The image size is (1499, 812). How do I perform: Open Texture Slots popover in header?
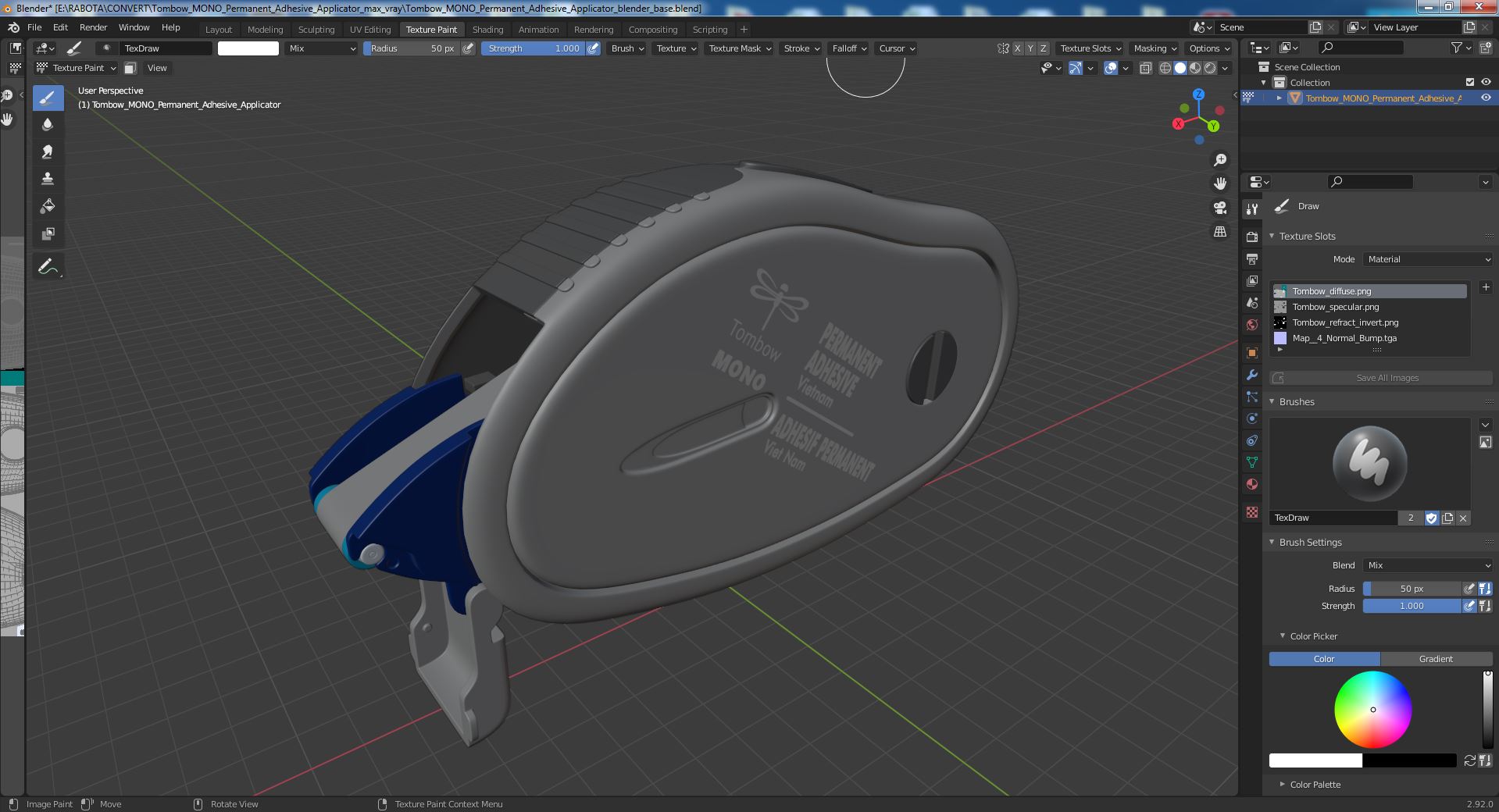pyautogui.click(x=1090, y=48)
